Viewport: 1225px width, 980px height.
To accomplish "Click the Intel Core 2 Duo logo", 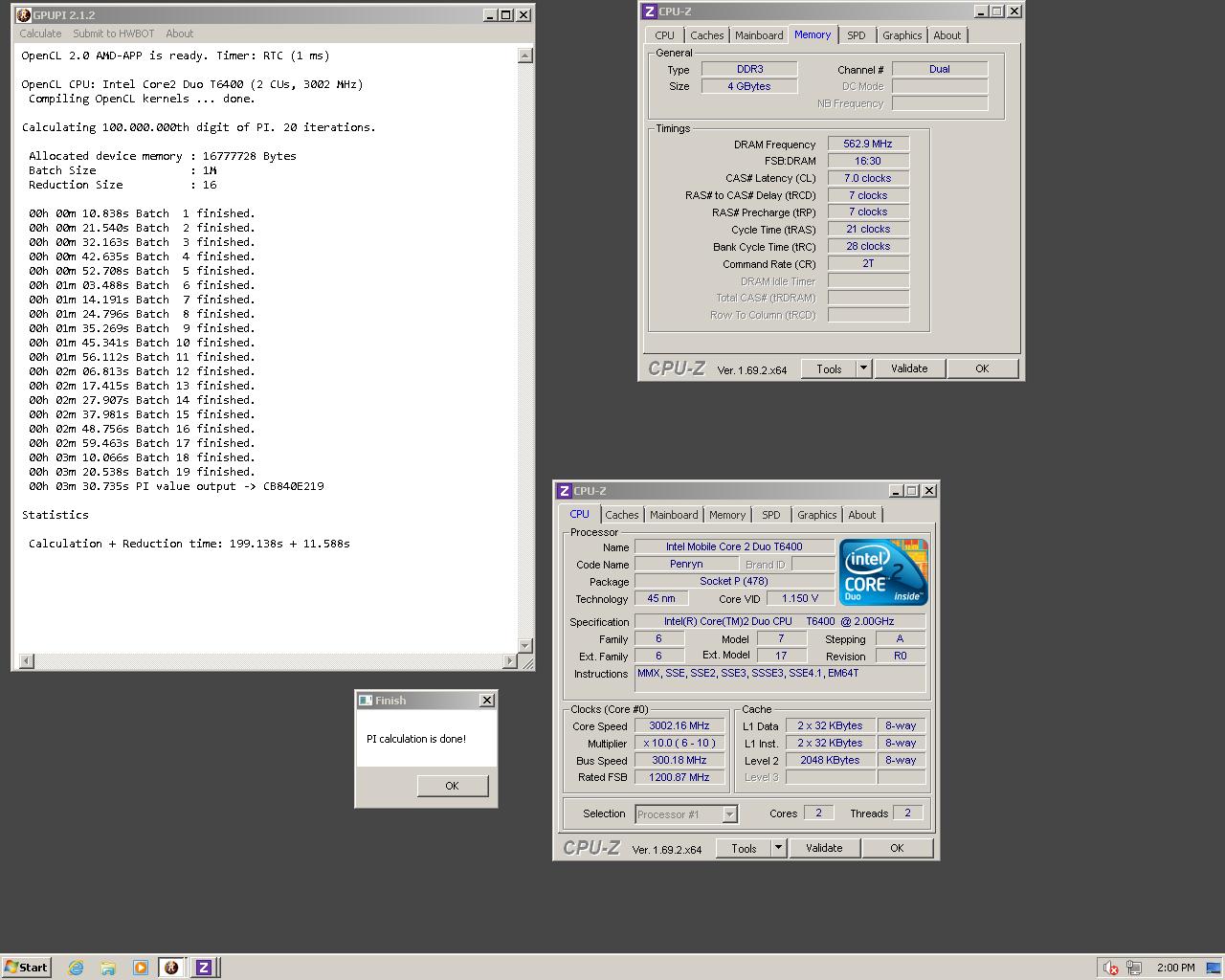I will pos(883,572).
